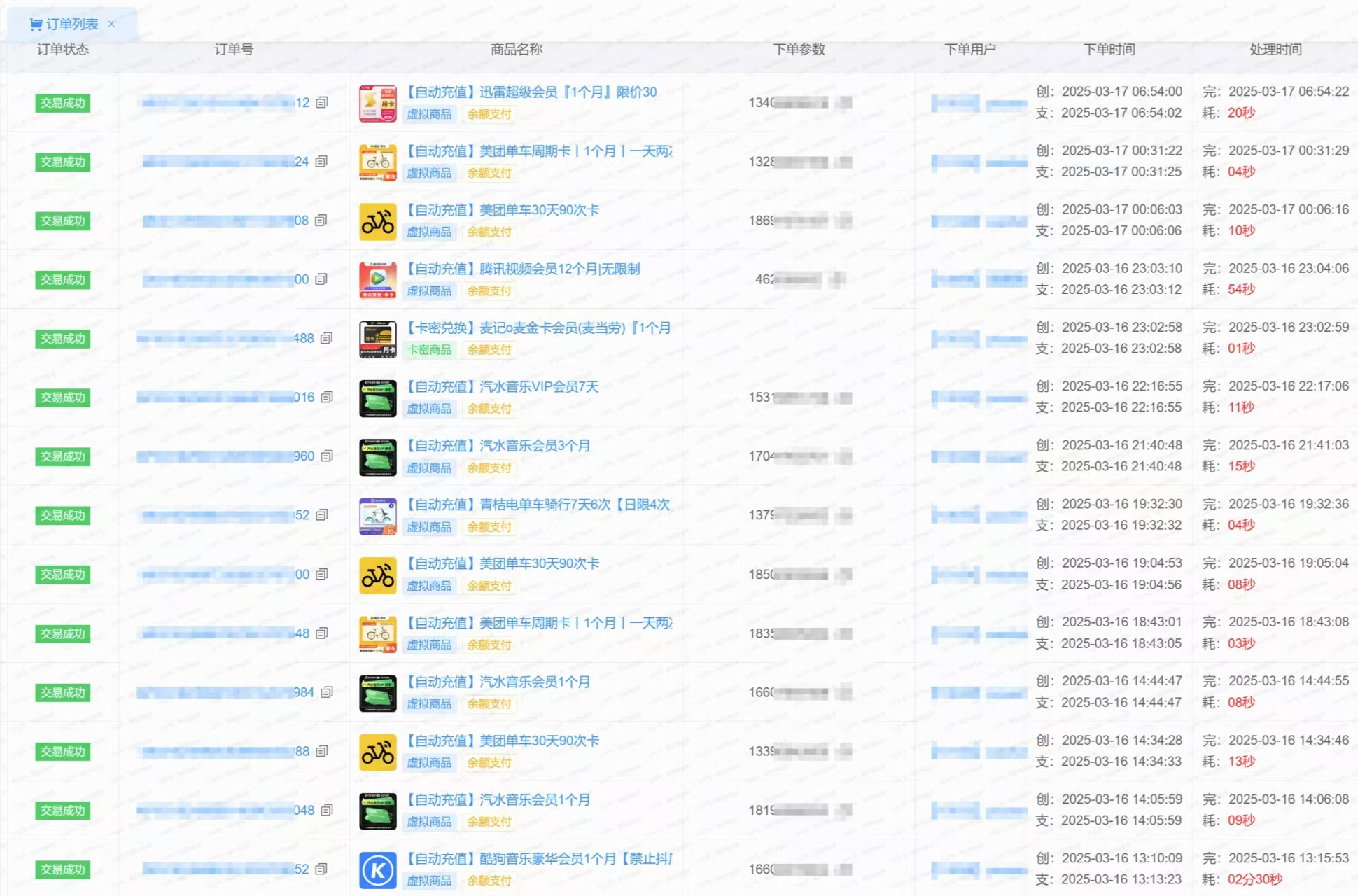Click 下单用户 column header
Image resolution: width=1358 pixels, height=896 pixels.
click(970, 50)
